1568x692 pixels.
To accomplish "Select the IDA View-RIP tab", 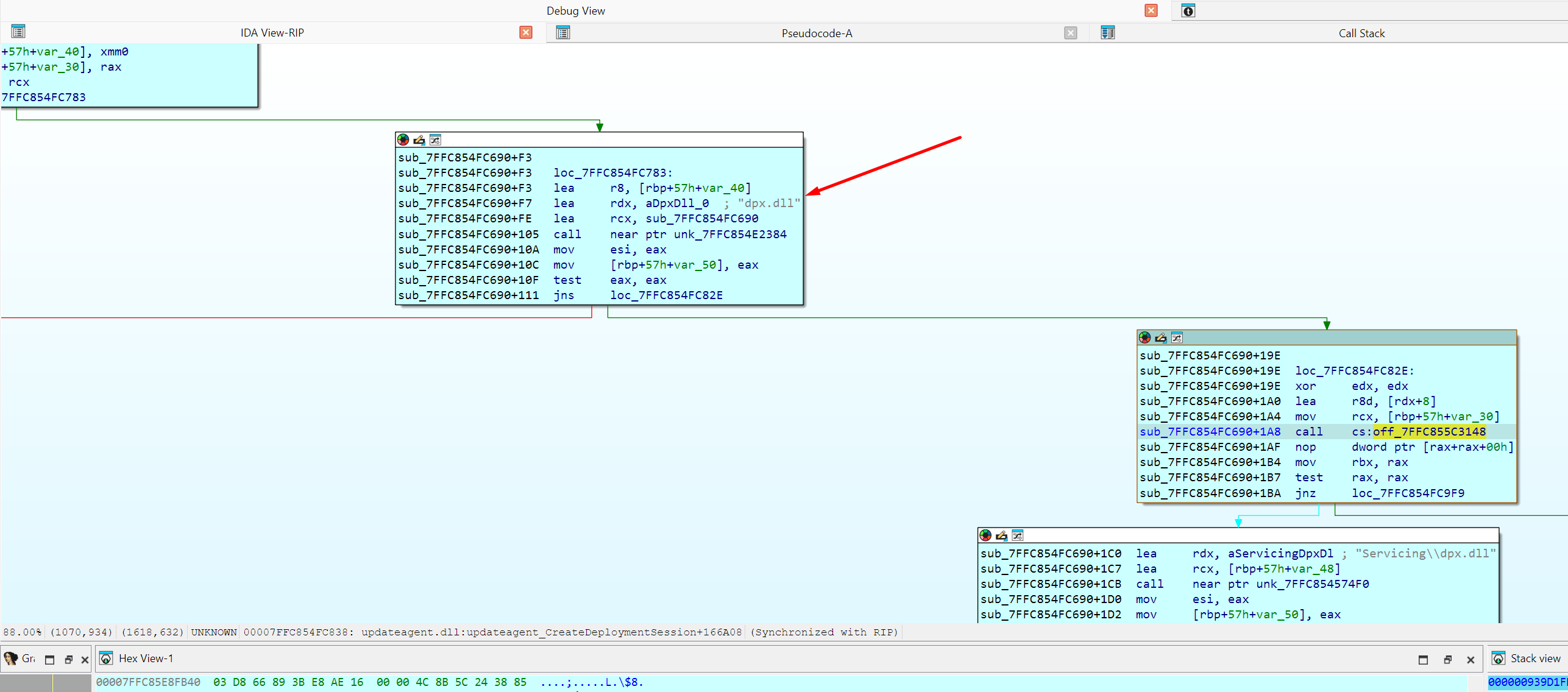I will [272, 33].
